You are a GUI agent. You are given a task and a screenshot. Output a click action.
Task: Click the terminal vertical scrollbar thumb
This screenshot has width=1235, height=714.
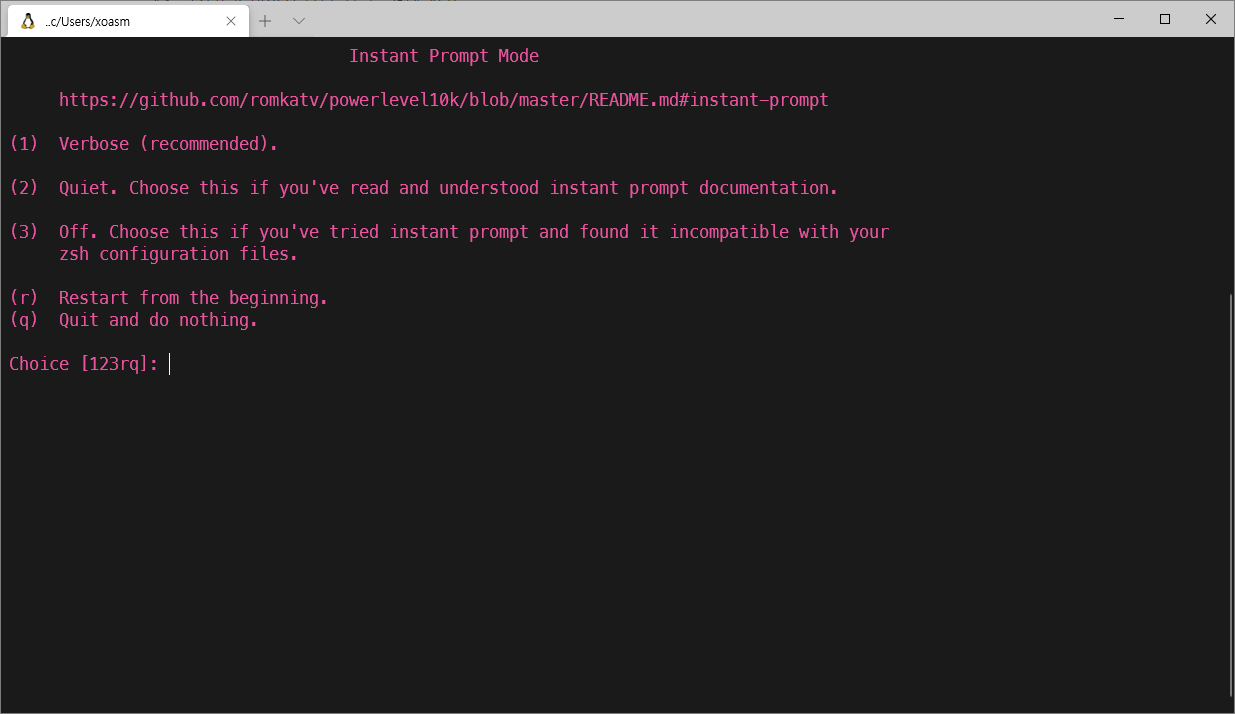pyautogui.click(x=1229, y=495)
